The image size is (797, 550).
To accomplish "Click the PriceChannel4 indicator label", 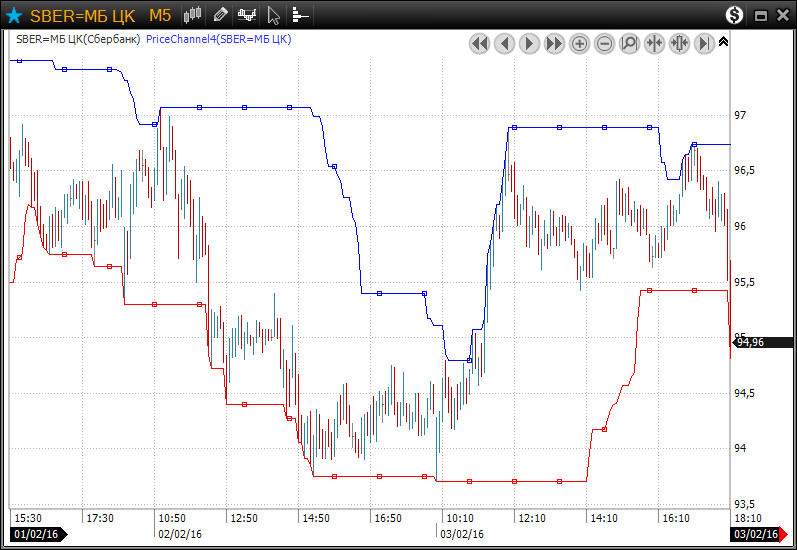I will (218, 39).
